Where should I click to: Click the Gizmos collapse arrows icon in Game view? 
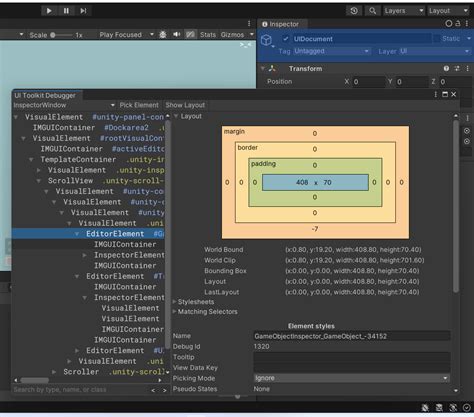click(x=245, y=45)
